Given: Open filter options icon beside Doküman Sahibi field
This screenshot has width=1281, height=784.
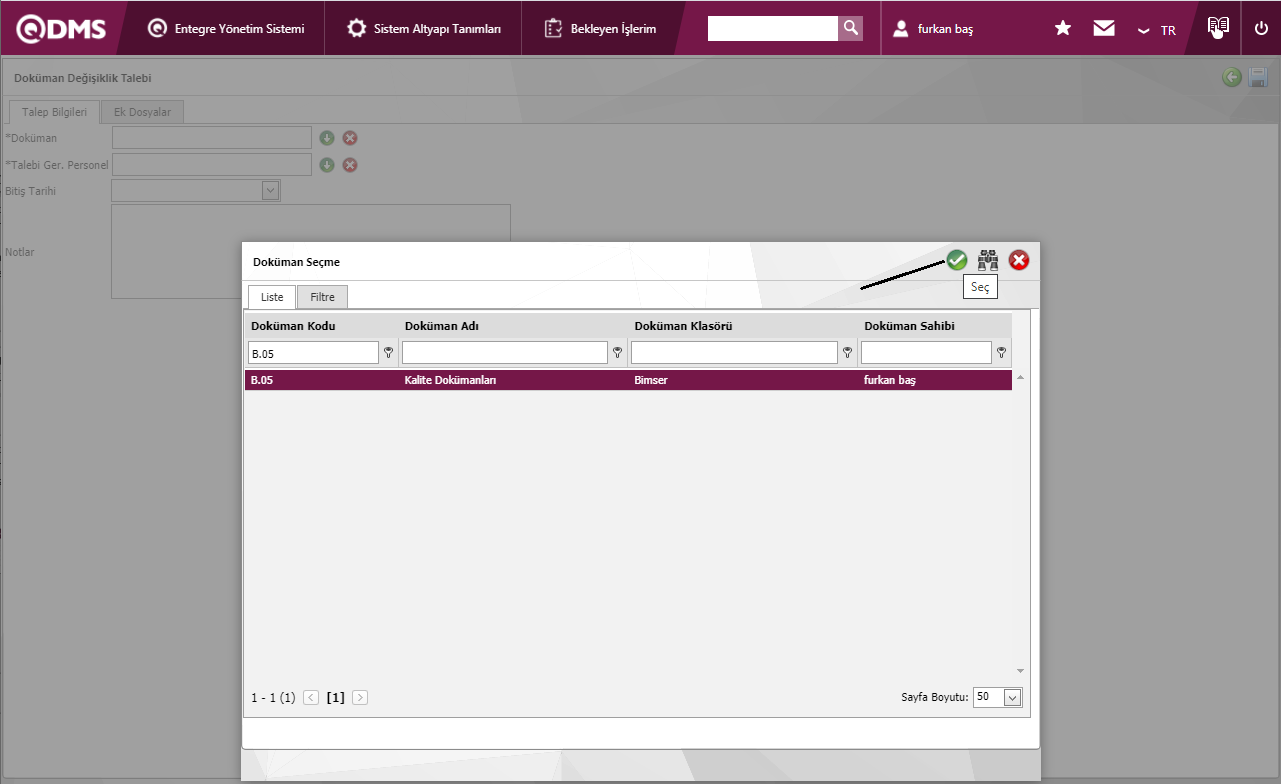Looking at the screenshot, I should point(1001,352).
